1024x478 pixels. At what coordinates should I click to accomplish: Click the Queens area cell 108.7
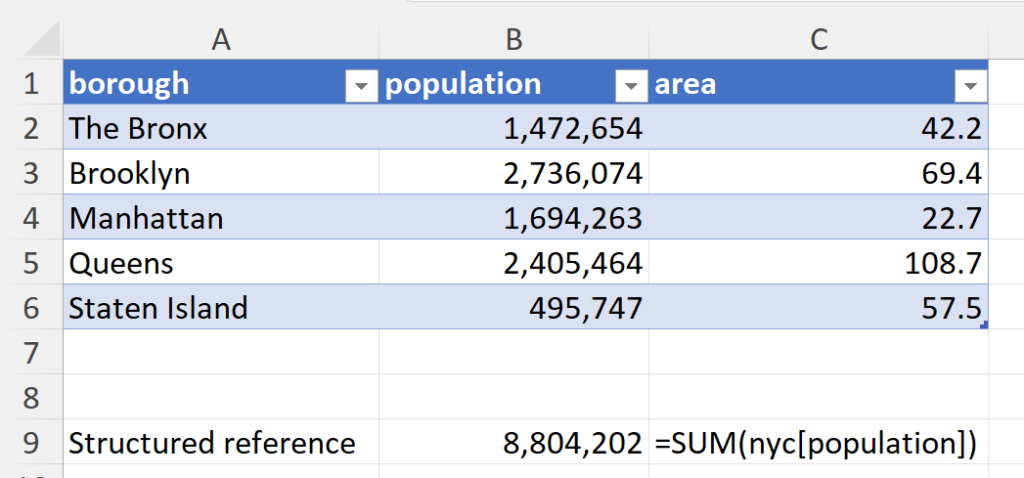coord(818,263)
